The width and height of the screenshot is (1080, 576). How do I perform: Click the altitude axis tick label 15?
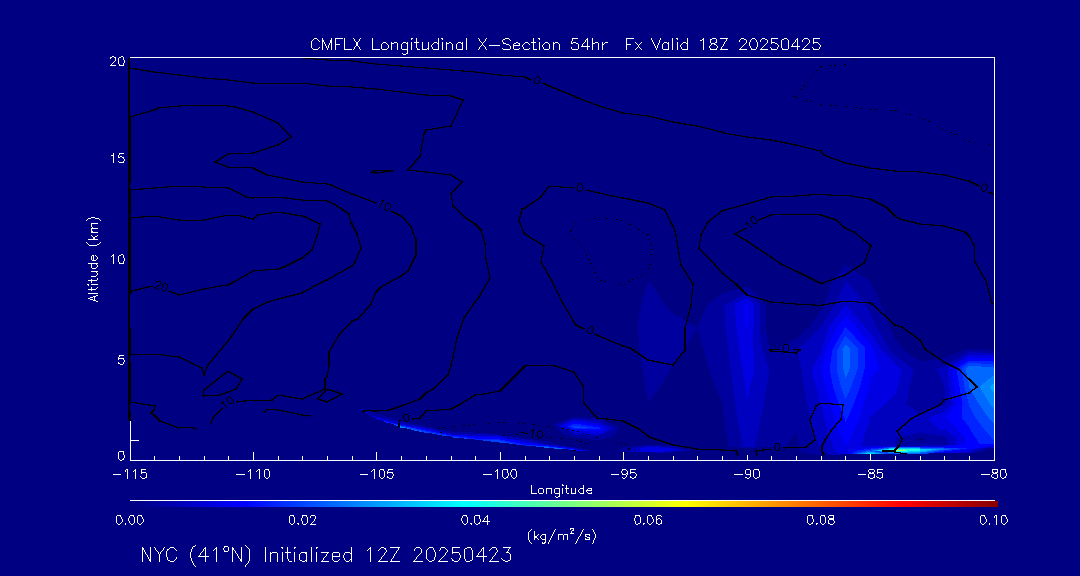tap(116, 158)
